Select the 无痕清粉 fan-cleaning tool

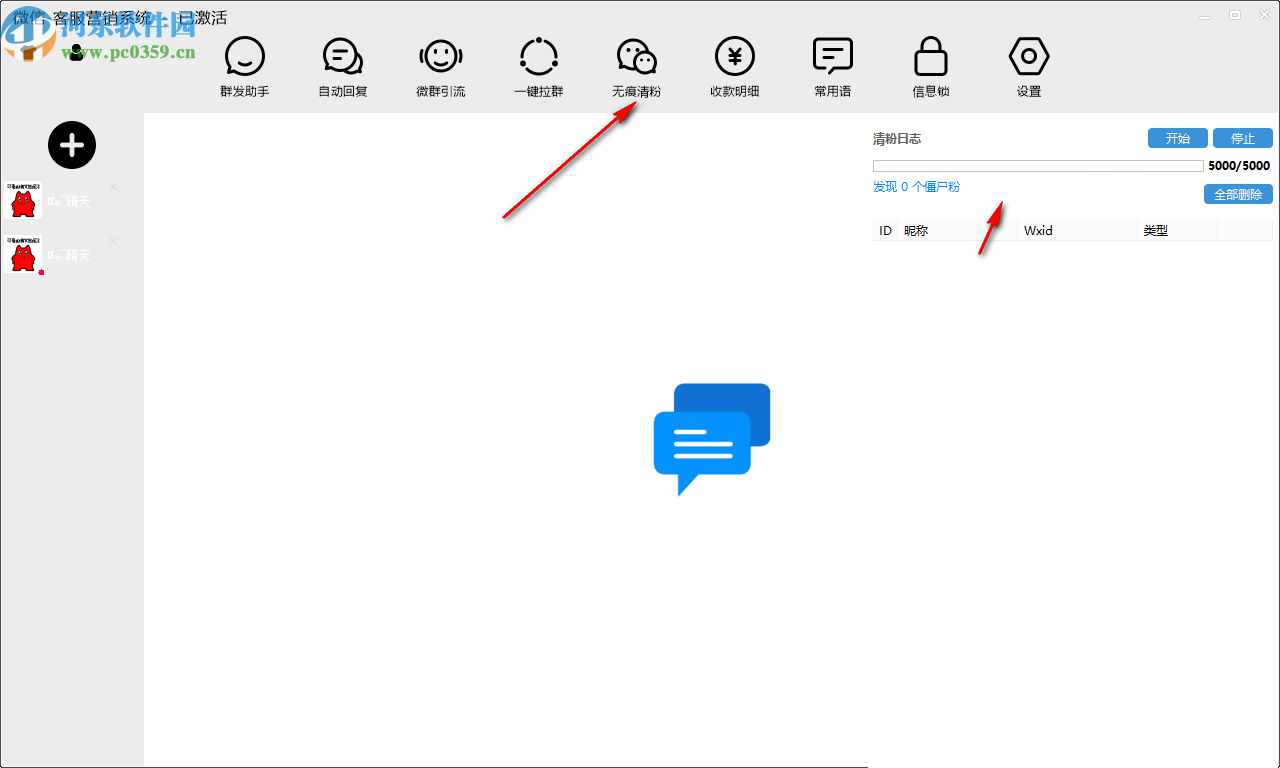(637, 67)
